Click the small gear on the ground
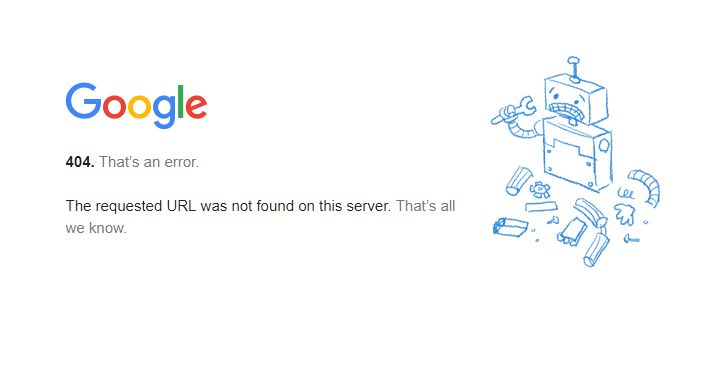The image size is (721, 375). coord(539,190)
